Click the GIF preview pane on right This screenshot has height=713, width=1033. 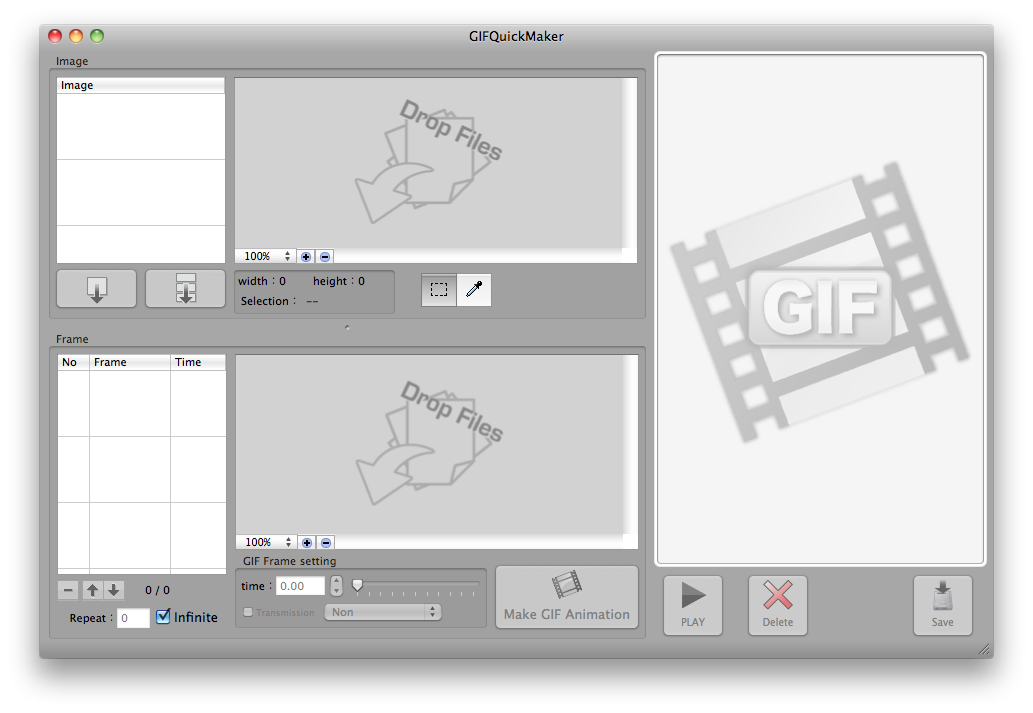(820, 309)
